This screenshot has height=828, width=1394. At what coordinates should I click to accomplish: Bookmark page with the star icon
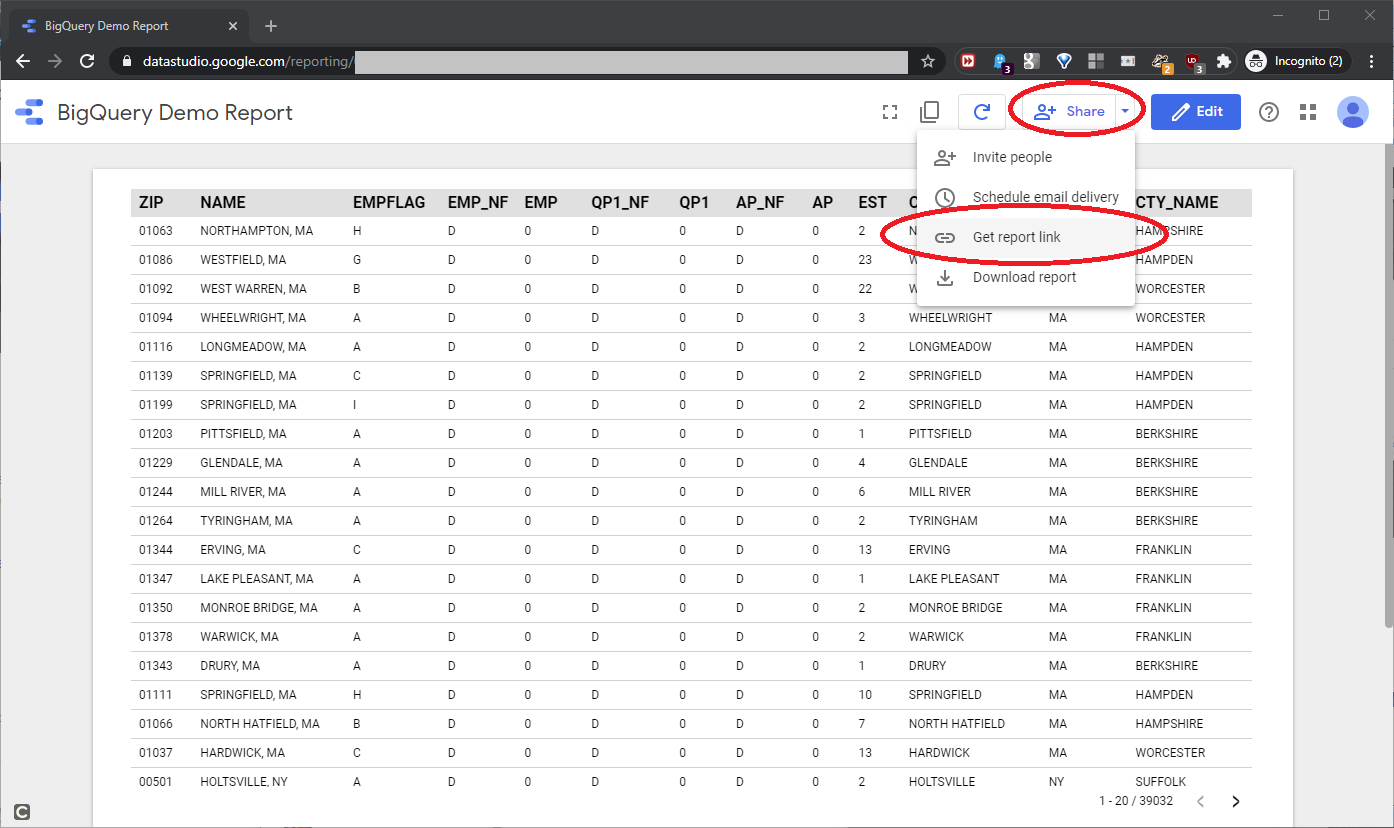pyautogui.click(x=928, y=61)
